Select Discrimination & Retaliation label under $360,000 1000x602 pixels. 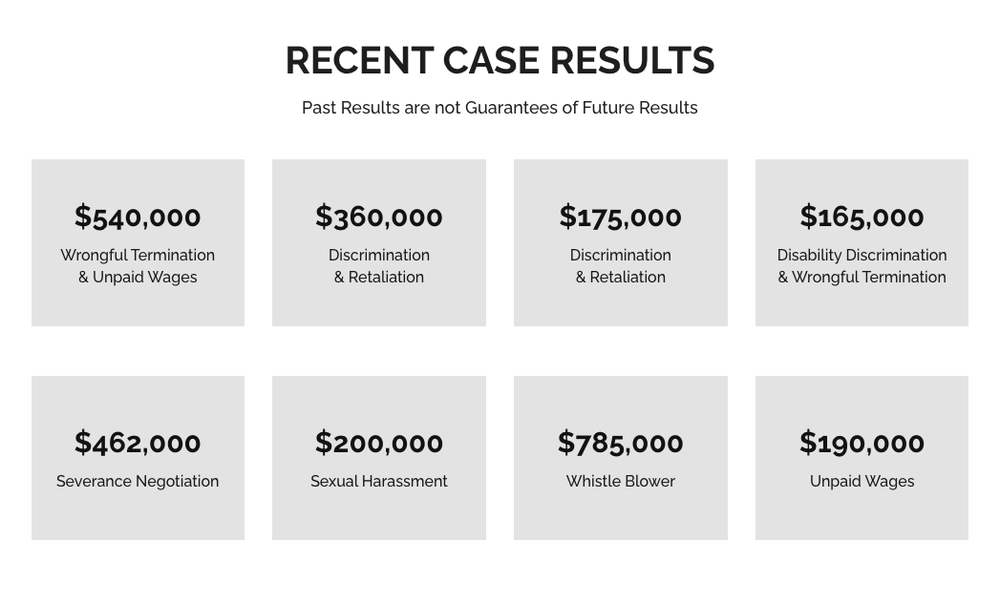(379, 266)
